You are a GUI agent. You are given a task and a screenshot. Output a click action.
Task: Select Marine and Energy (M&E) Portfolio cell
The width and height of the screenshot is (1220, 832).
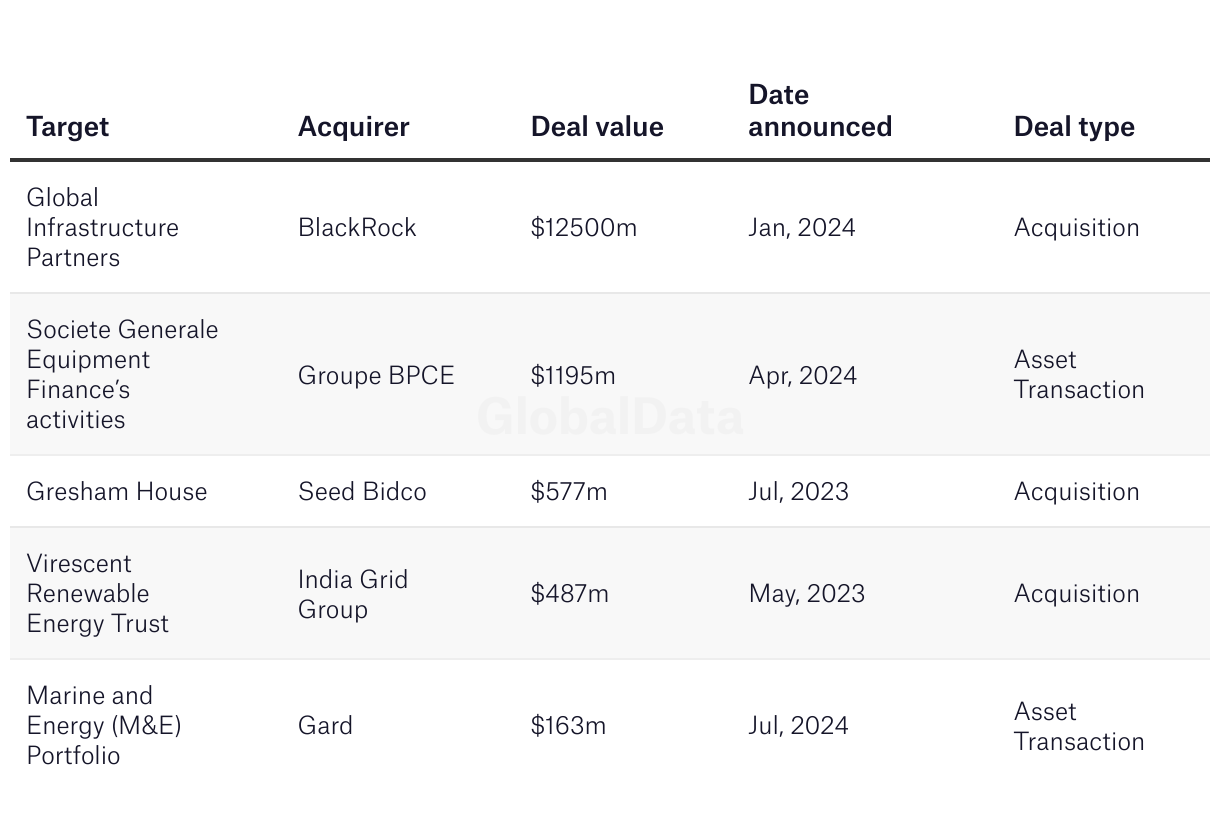(x=104, y=725)
